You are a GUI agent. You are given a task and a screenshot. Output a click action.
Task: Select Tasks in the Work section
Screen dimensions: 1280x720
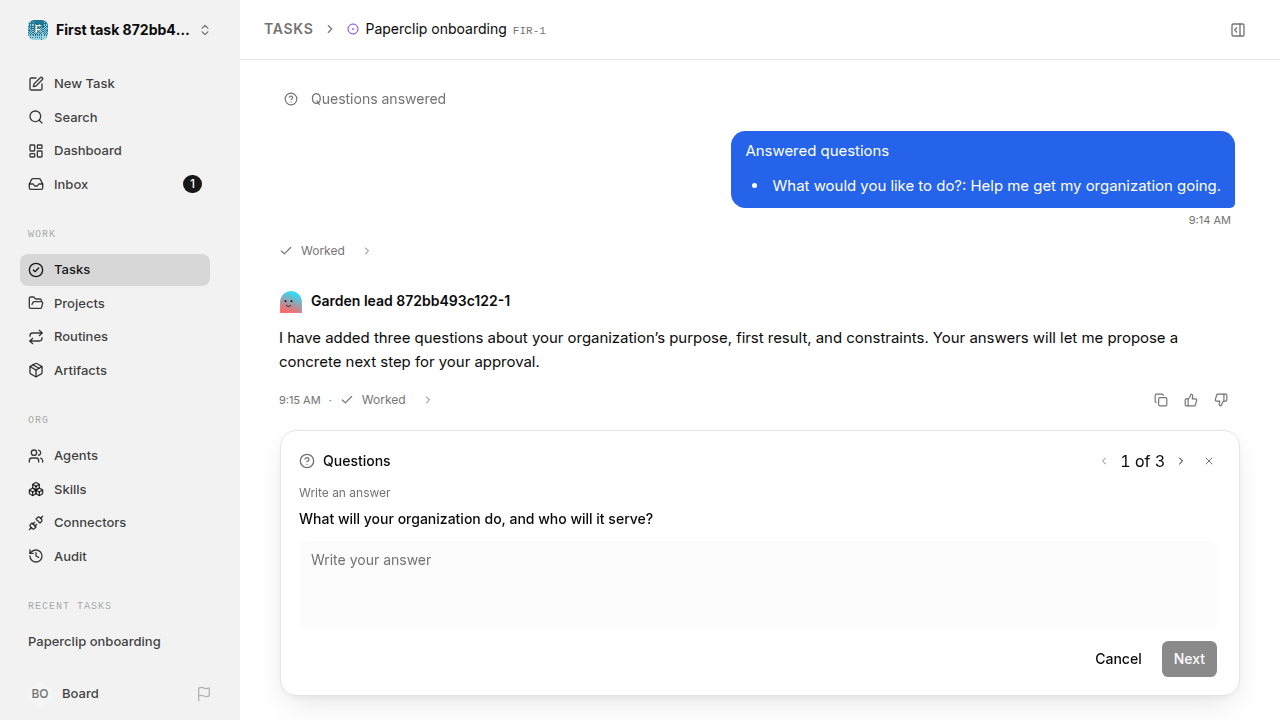[115, 270]
